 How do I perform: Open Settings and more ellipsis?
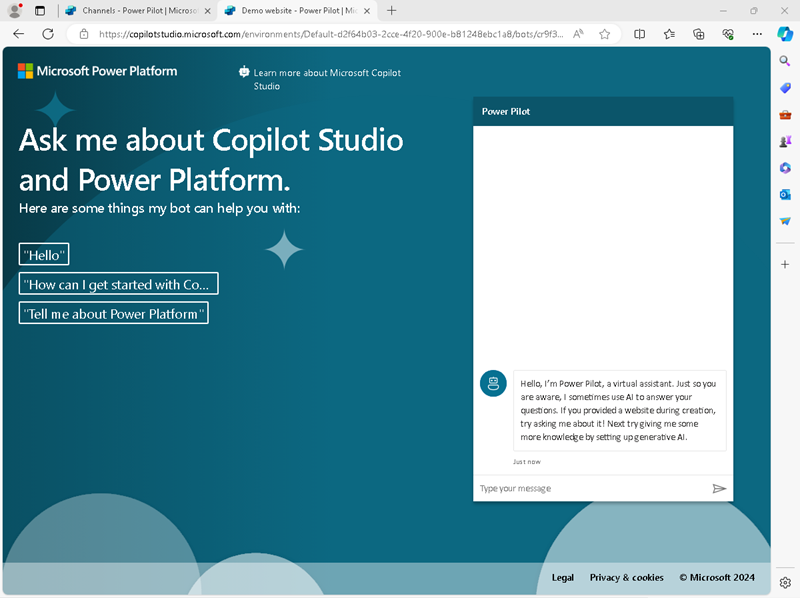pyautogui.click(x=757, y=34)
